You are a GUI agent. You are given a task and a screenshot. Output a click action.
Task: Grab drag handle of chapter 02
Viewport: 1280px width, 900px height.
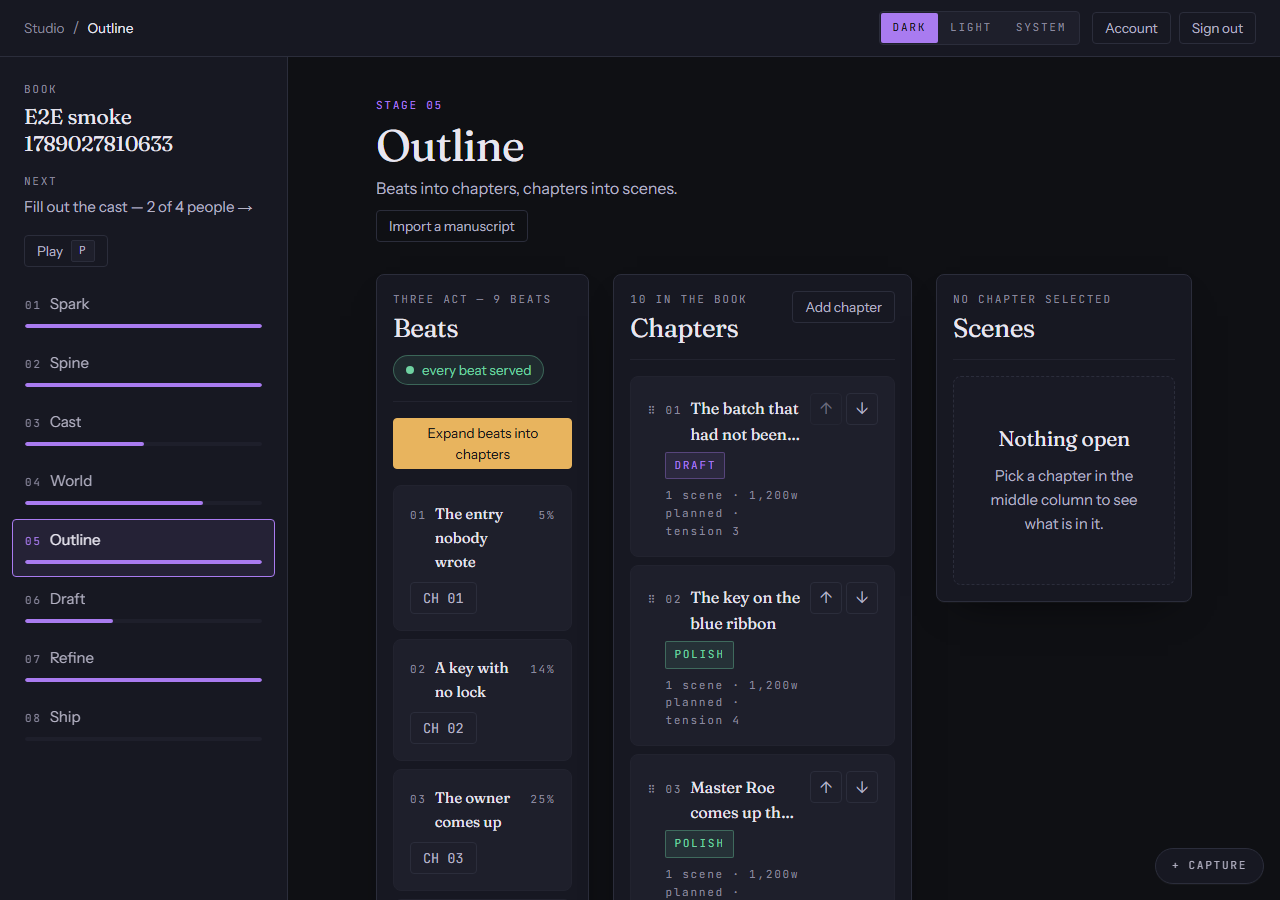pyautogui.click(x=652, y=599)
